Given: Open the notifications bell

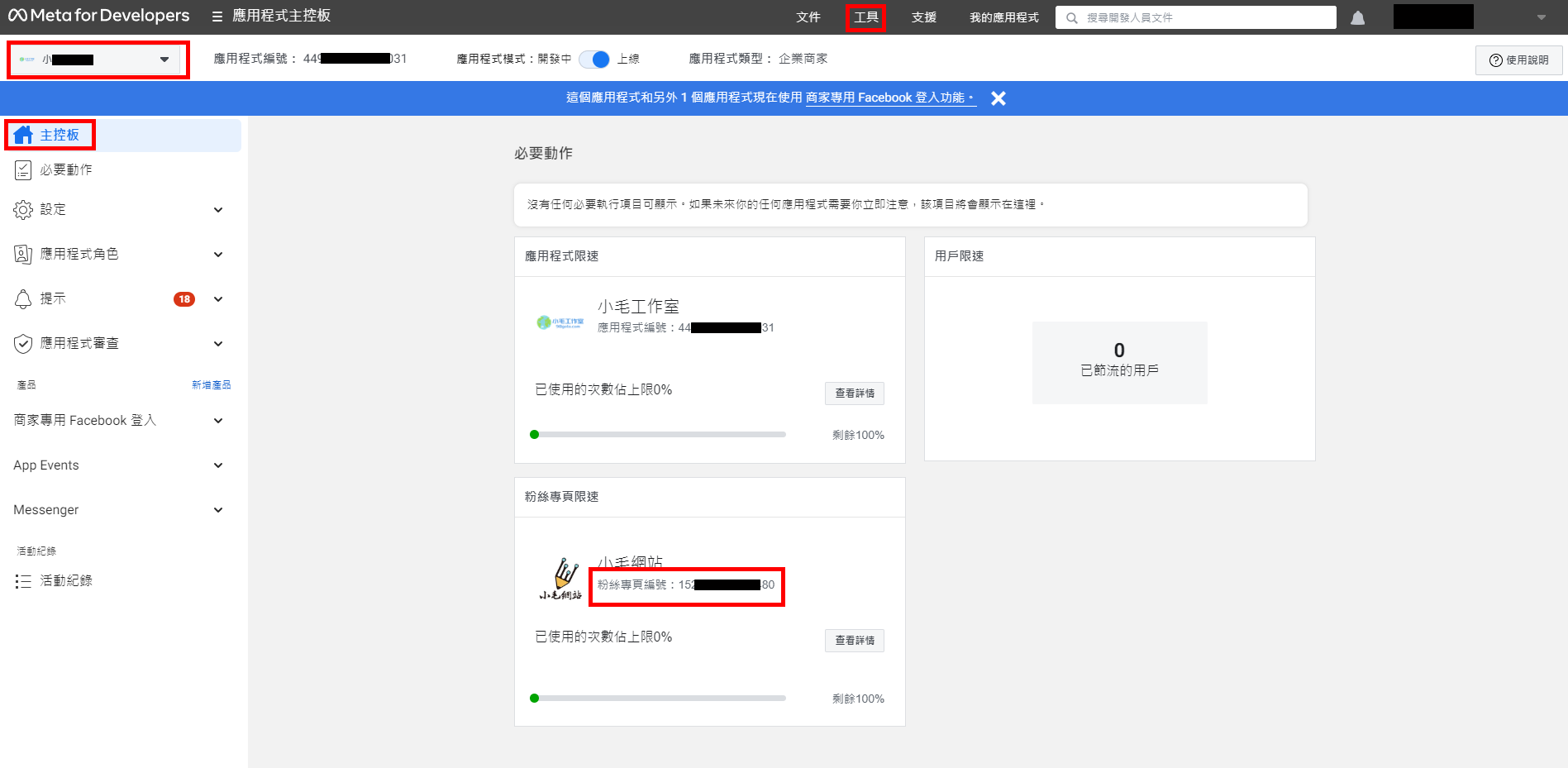Looking at the screenshot, I should point(1357,17).
